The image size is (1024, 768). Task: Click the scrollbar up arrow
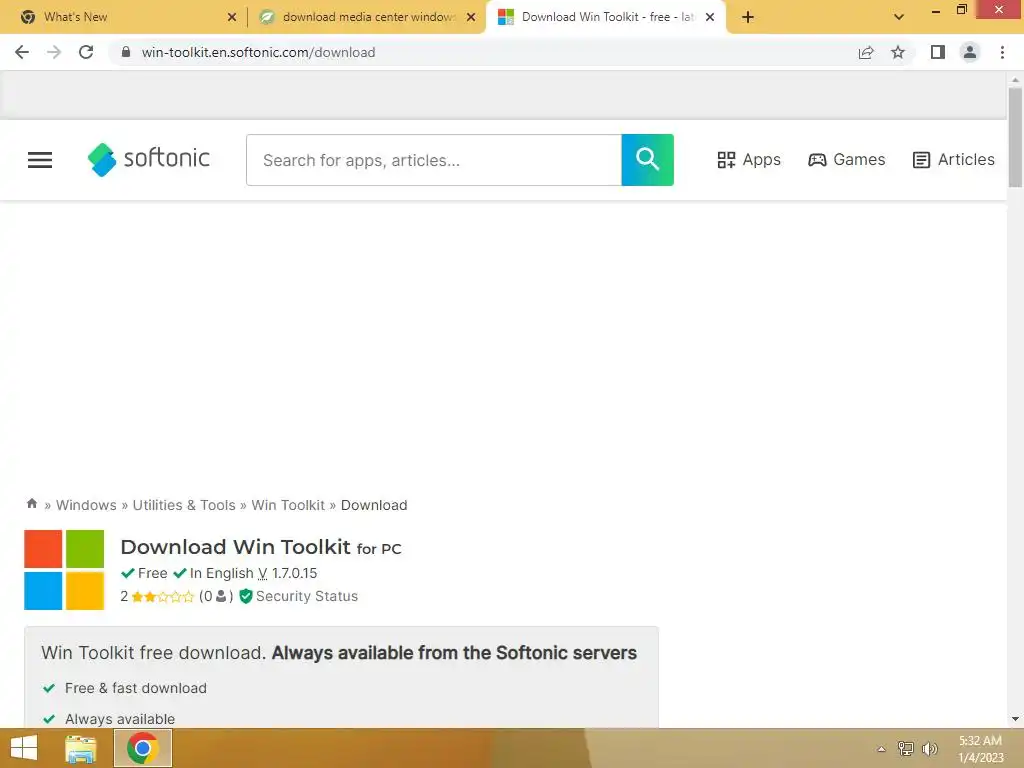point(1015,80)
